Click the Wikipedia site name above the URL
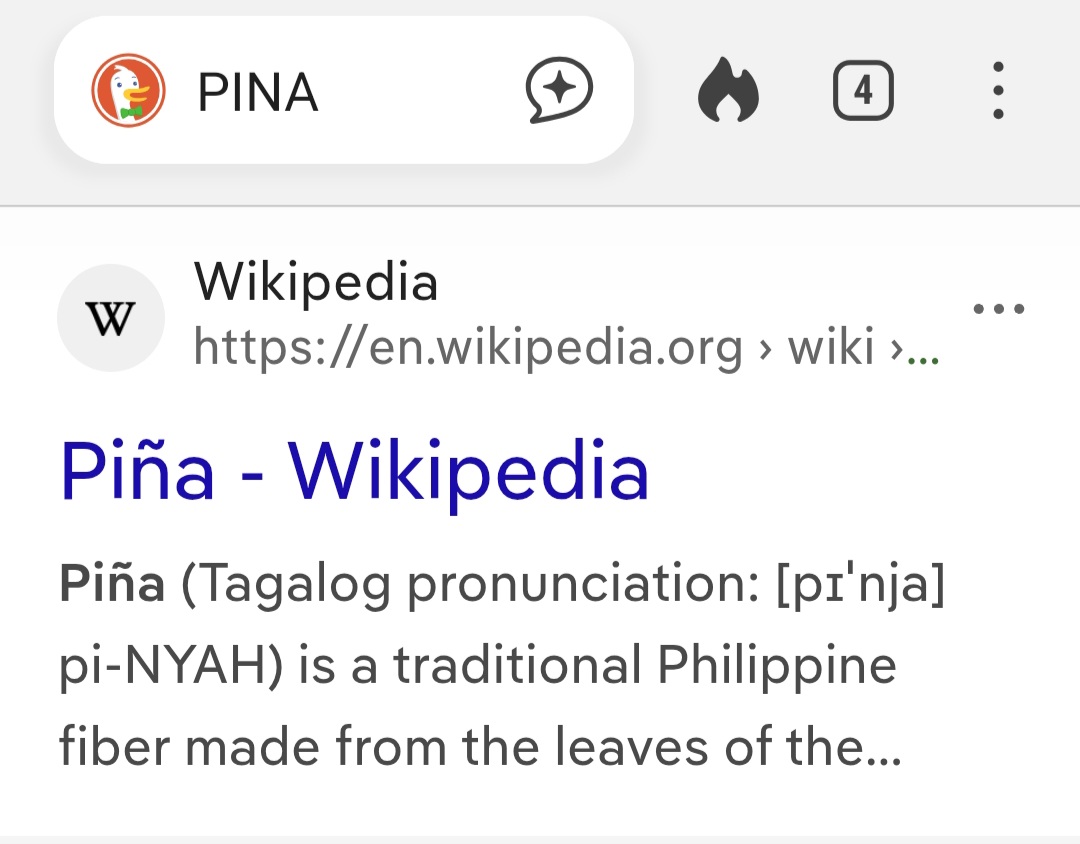The width and height of the screenshot is (1080, 844). click(x=316, y=282)
